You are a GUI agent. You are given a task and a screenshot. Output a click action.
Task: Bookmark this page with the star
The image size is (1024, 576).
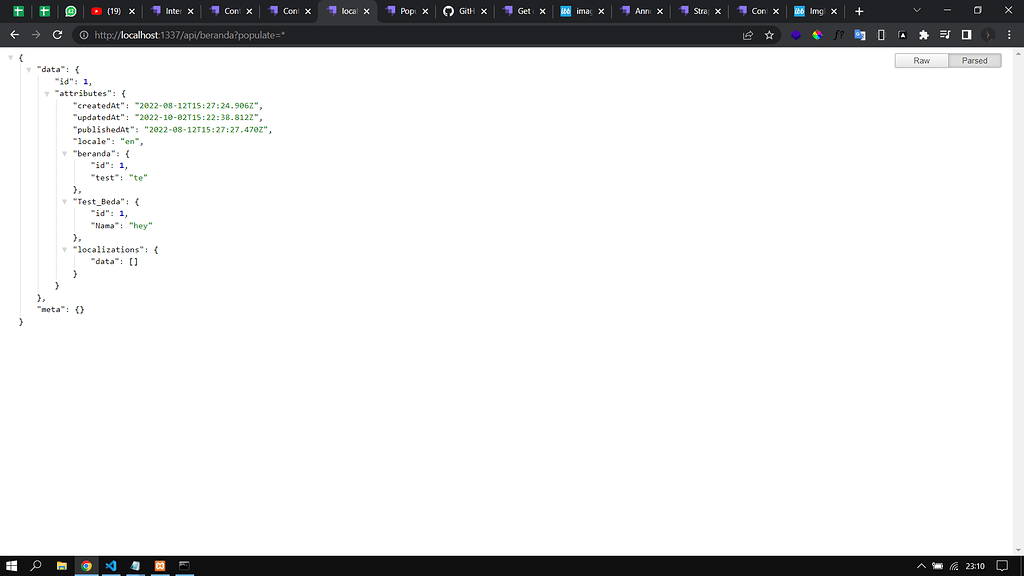[x=769, y=35]
